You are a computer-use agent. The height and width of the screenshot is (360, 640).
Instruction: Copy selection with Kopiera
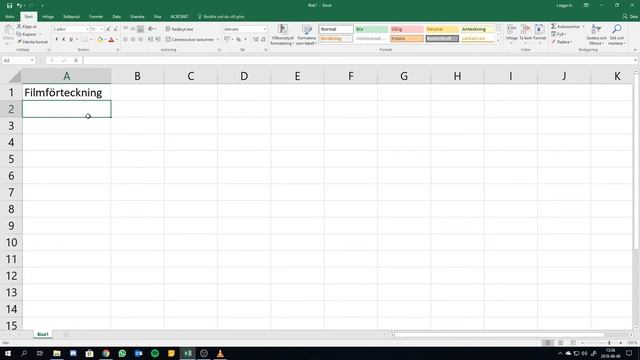tap(27, 34)
